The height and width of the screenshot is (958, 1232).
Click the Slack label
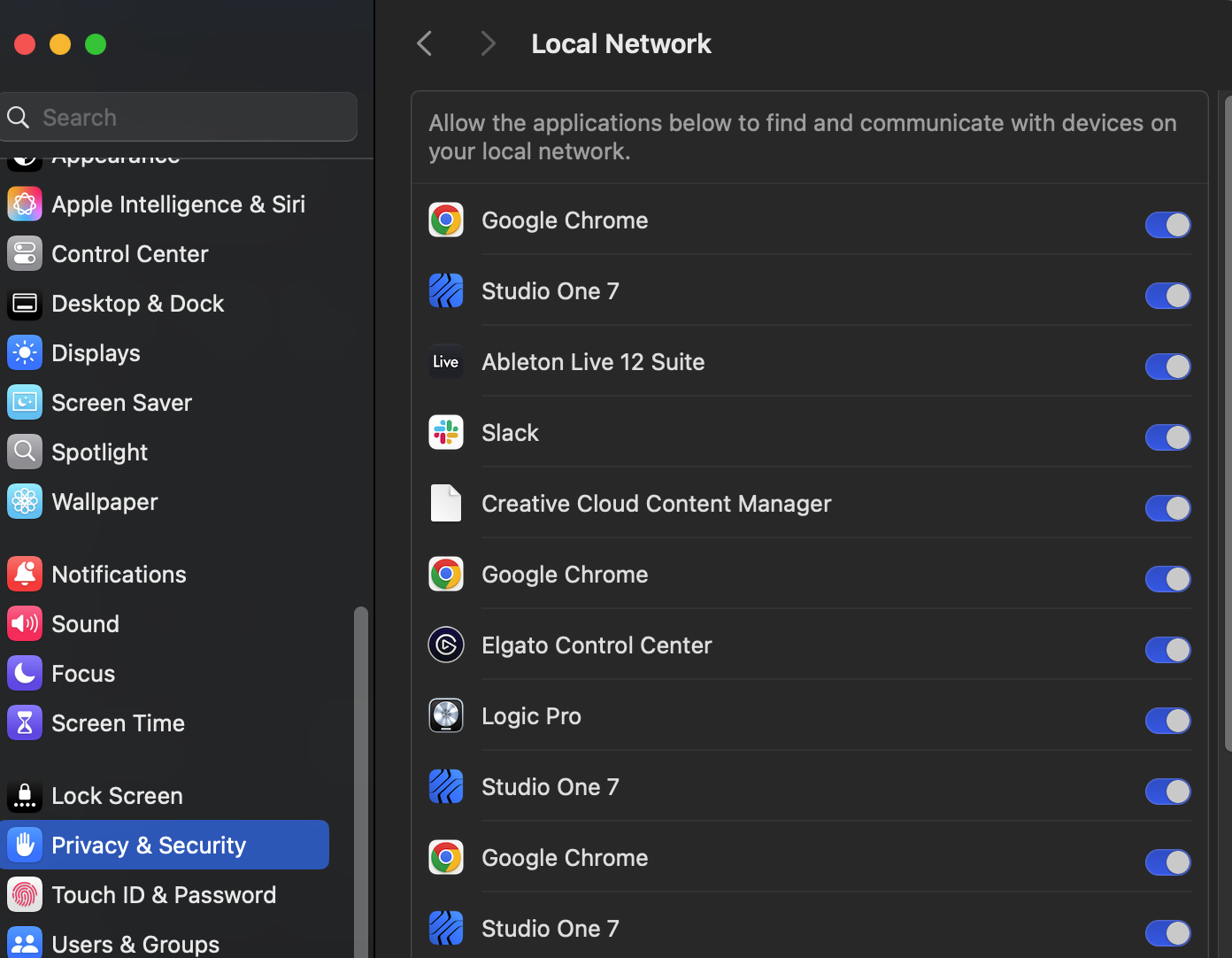click(510, 433)
